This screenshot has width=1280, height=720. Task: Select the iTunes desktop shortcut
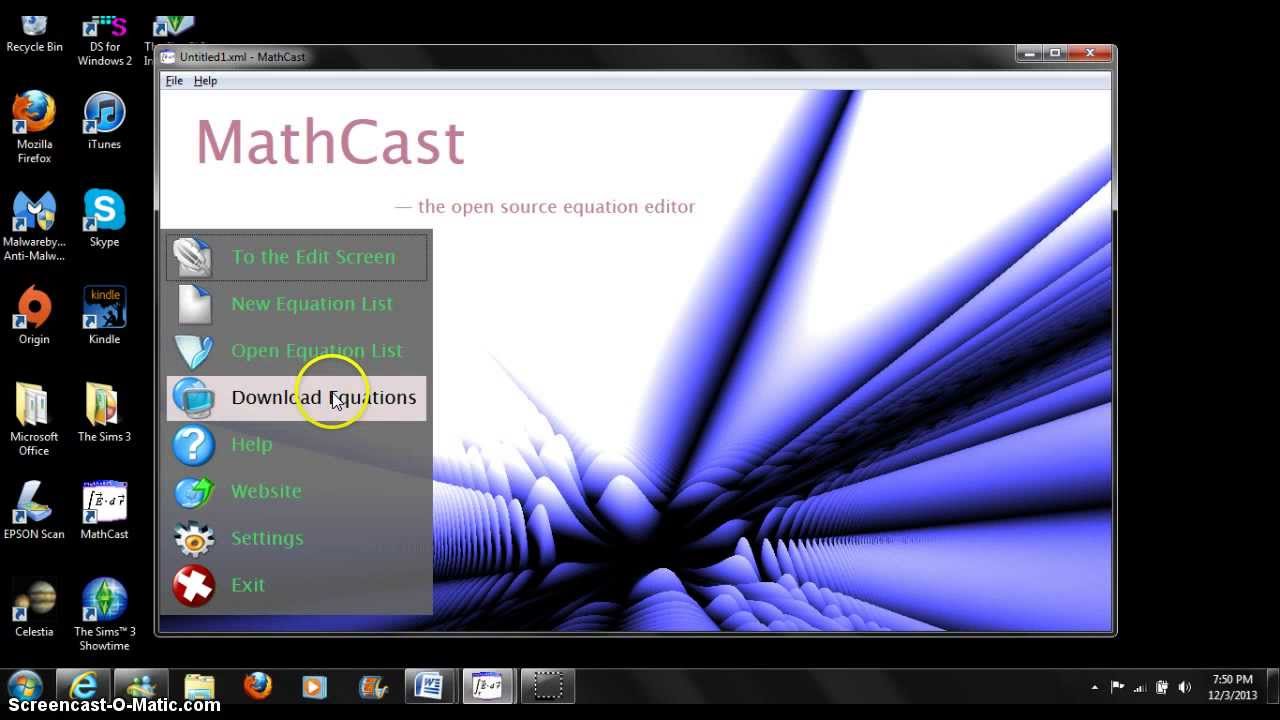[x=104, y=121]
